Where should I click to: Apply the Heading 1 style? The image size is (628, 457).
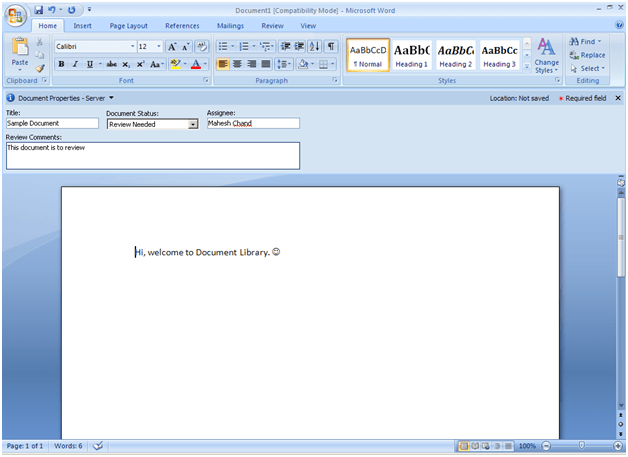pos(412,54)
